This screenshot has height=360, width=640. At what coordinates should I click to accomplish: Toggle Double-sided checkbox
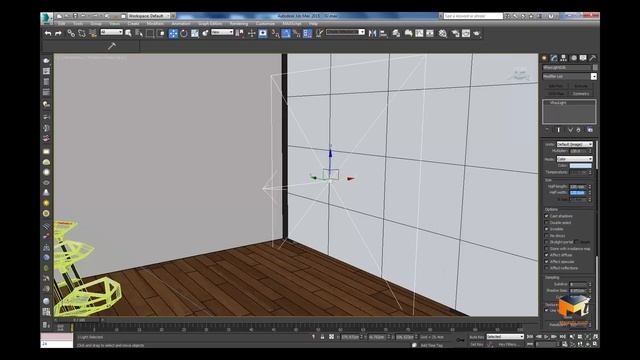[547, 222]
